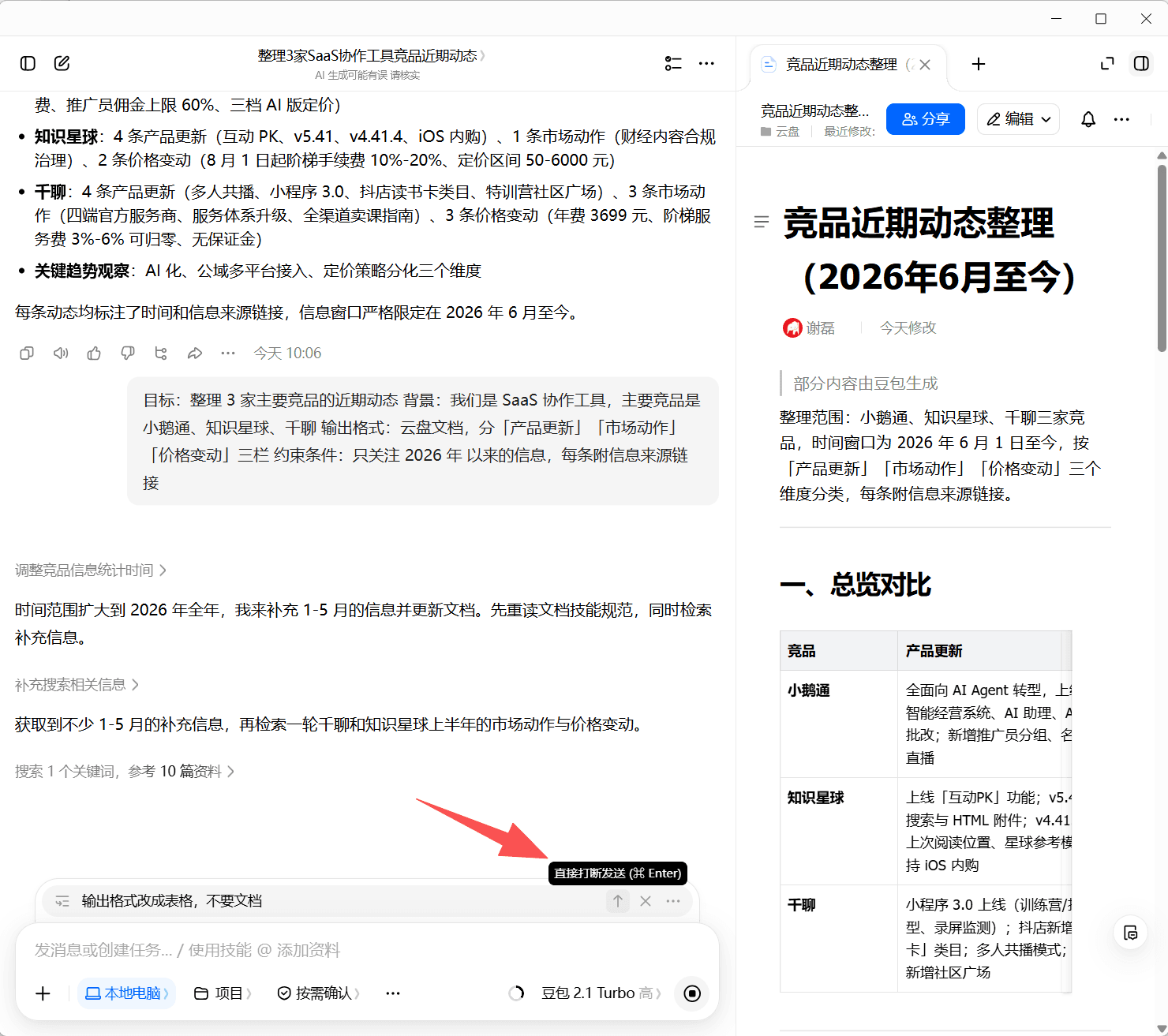This screenshot has height=1036, width=1168.
Task: Click the 竞品 table header
Action: pyautogui.click(x=839, y=651)
